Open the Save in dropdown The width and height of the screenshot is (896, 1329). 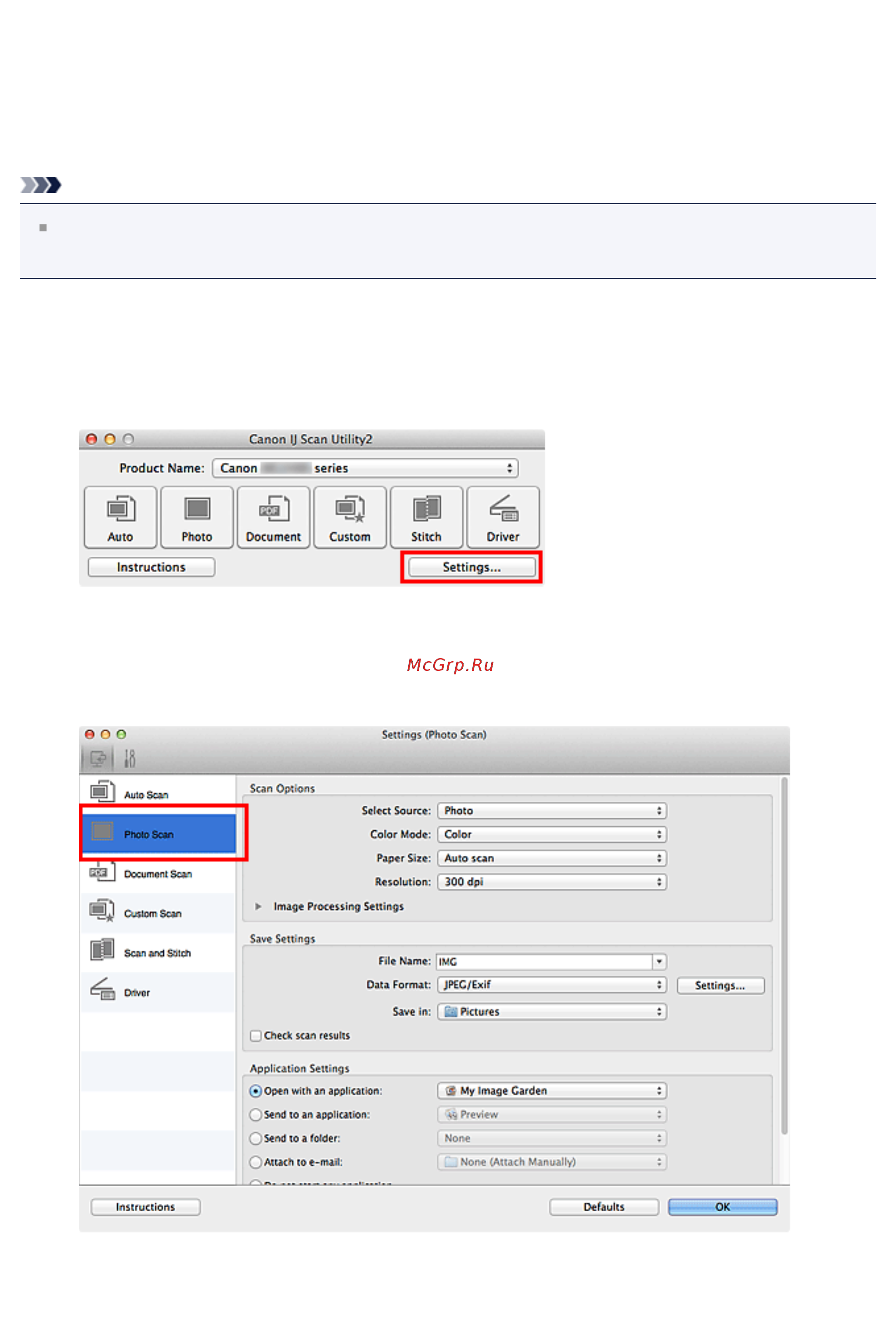click(552, 1011)
